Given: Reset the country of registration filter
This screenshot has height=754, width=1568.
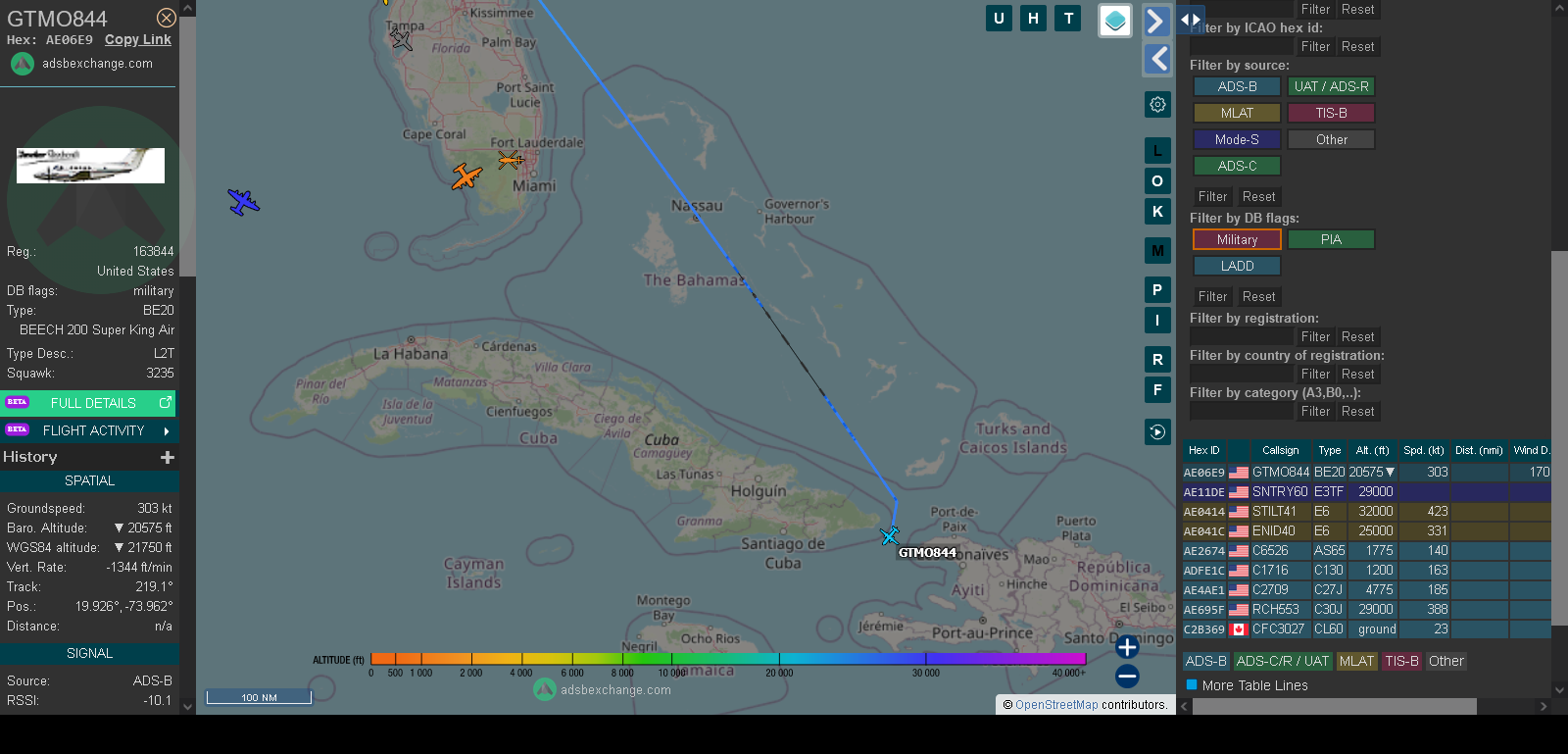Looking at the screenshot, I should point(1357,374).
